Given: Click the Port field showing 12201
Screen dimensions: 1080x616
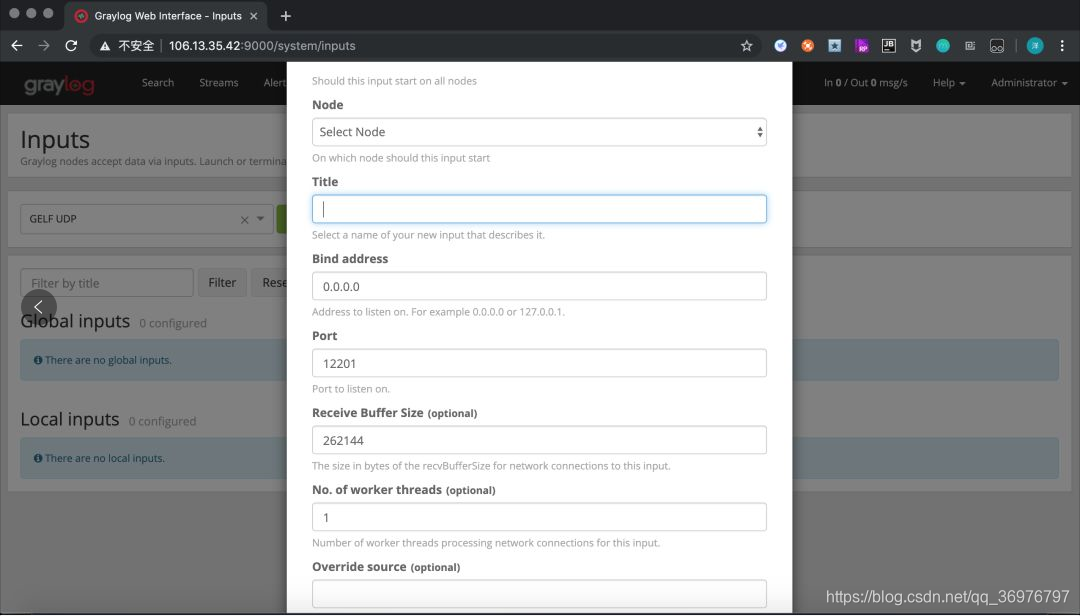Looking at the screenshot, I should tap(539, 363).
